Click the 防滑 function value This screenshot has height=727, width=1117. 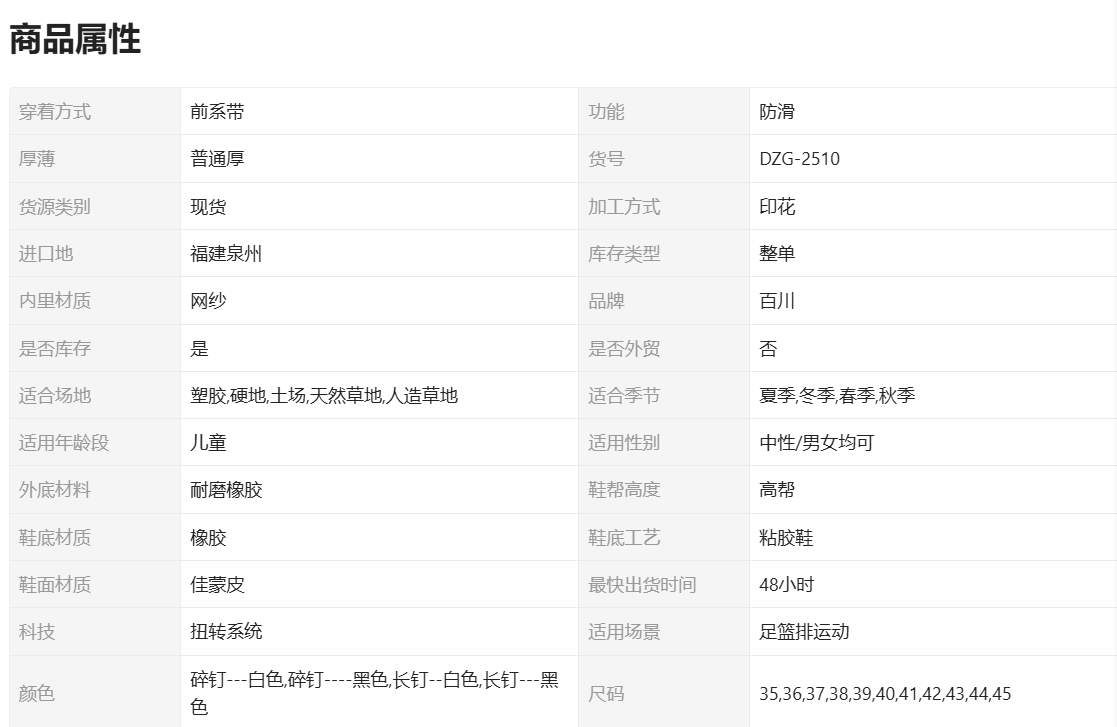777,112
